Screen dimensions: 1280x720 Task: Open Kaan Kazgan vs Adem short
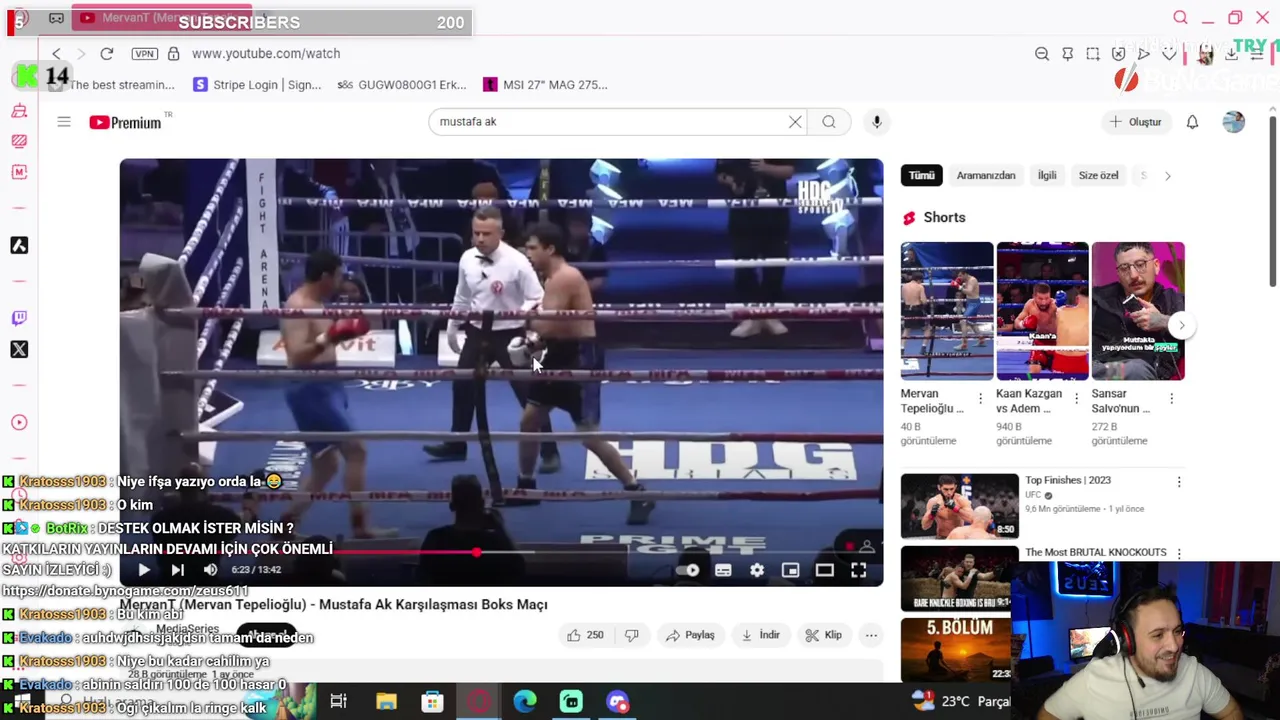tap(1042, 311)
